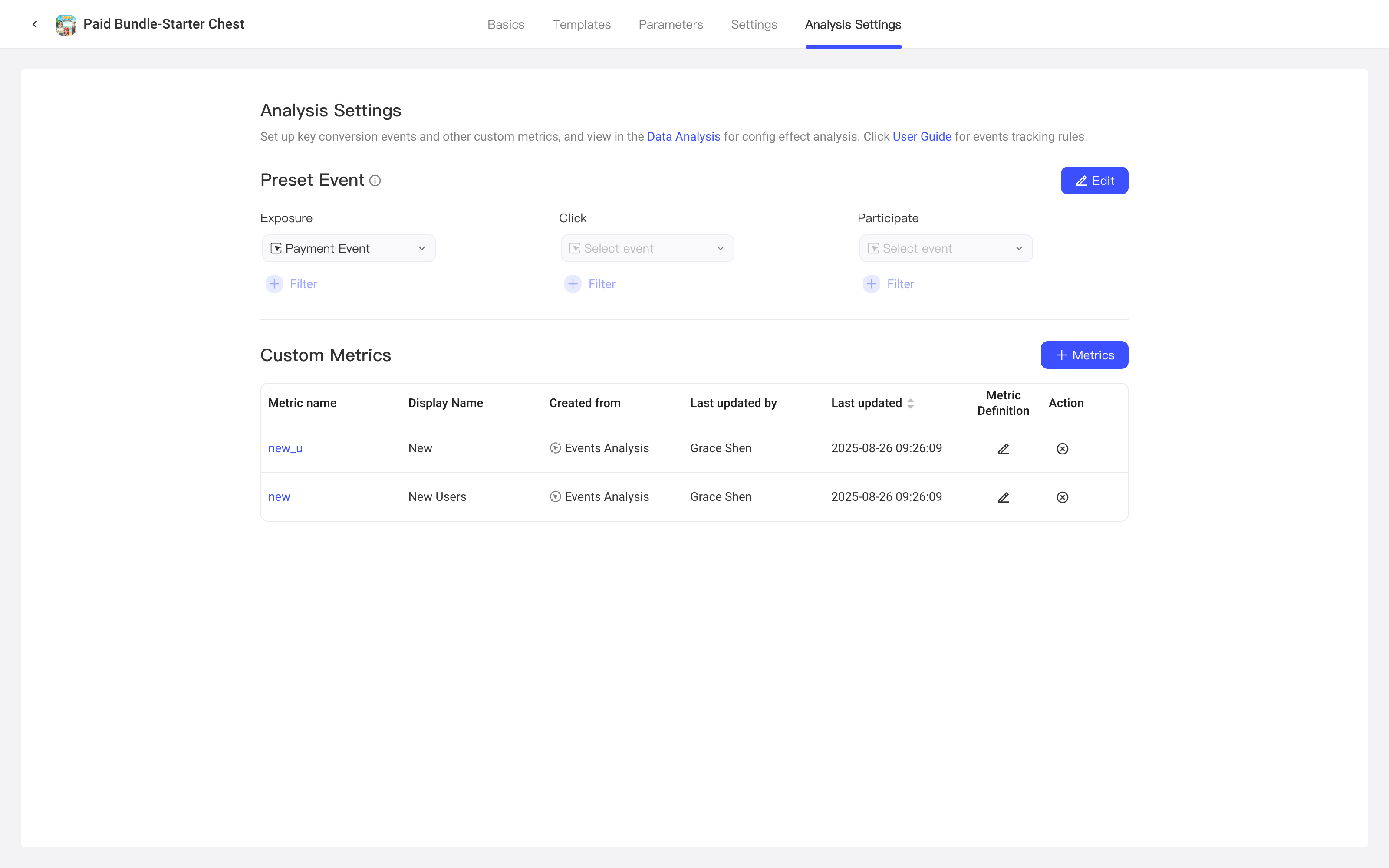Open the Data Analysis link
The height and width of the screenshot is (868, 1389).
[684, 137]
